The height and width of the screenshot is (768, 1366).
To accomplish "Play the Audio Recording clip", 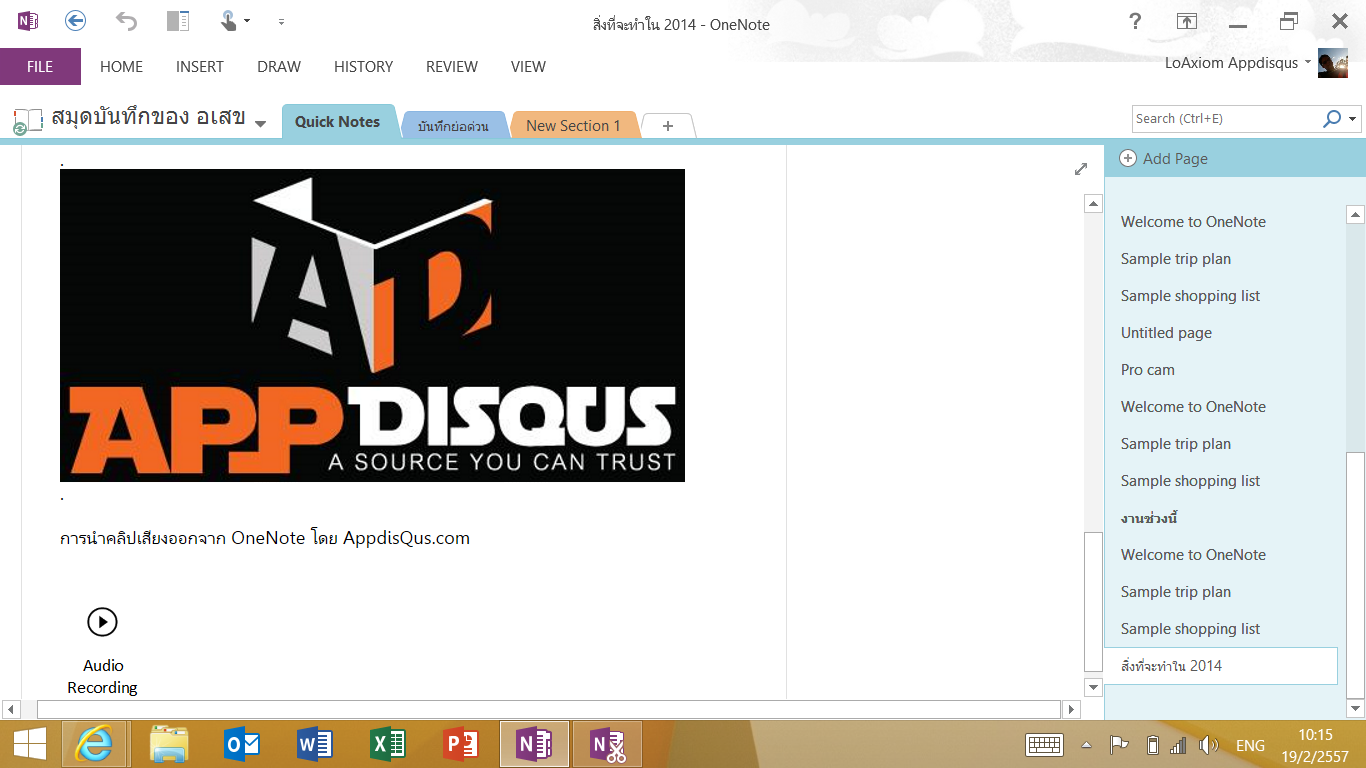I will (x=102, y=622).
